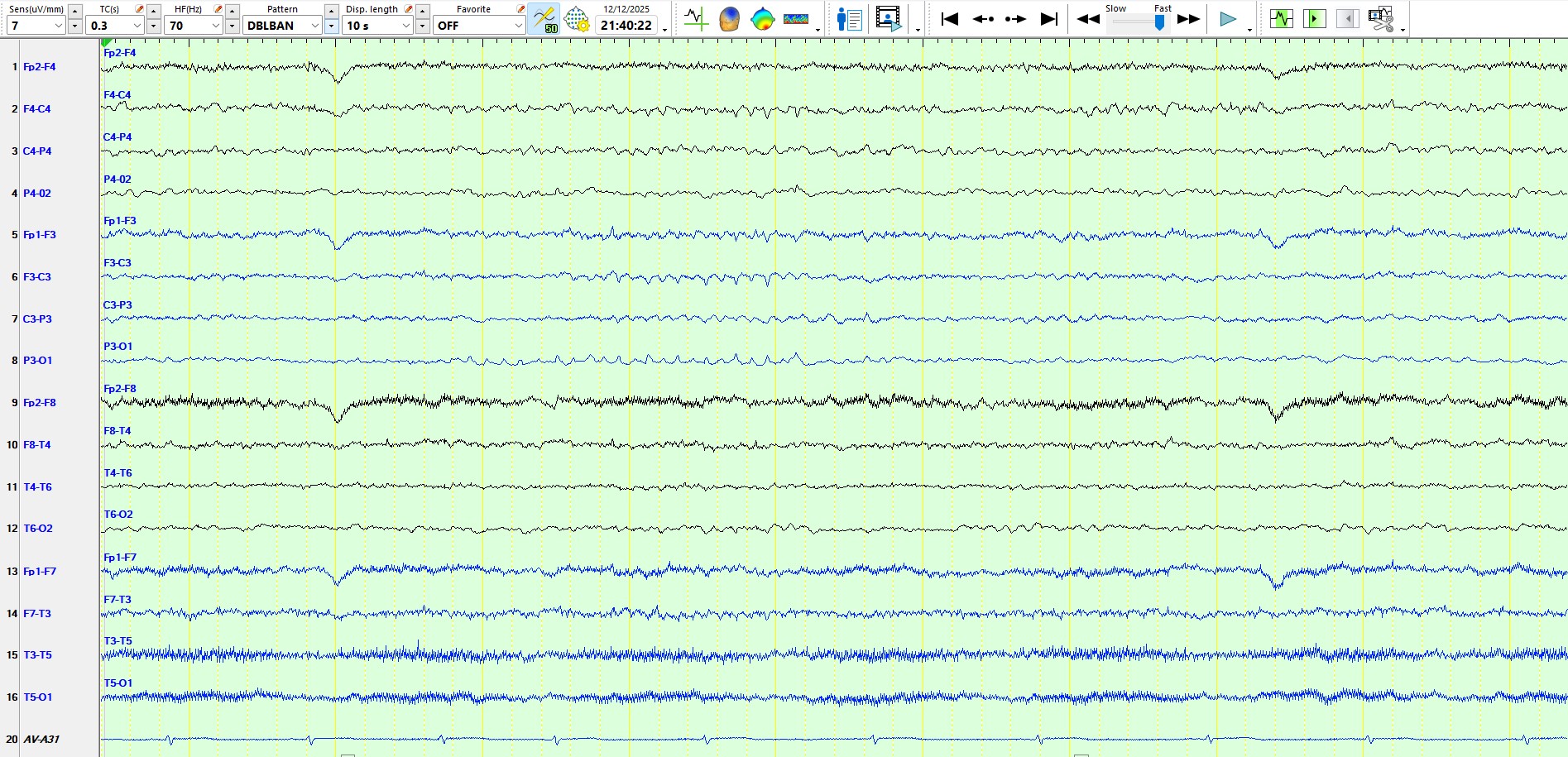1568x757 pixels.
Task: Start playback with the blue play button
Action: tap(1228, 19)
